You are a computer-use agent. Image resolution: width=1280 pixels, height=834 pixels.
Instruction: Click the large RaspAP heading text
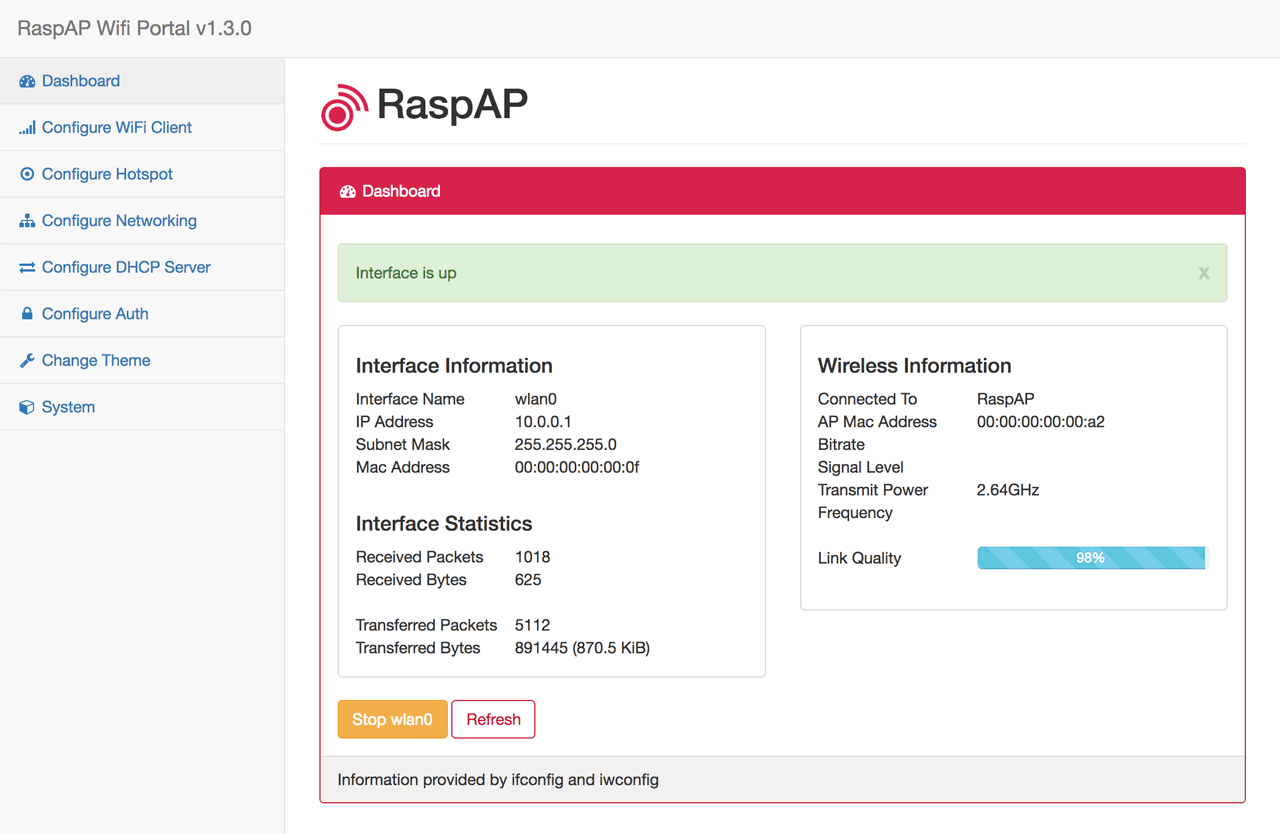[x=453, y=104]
